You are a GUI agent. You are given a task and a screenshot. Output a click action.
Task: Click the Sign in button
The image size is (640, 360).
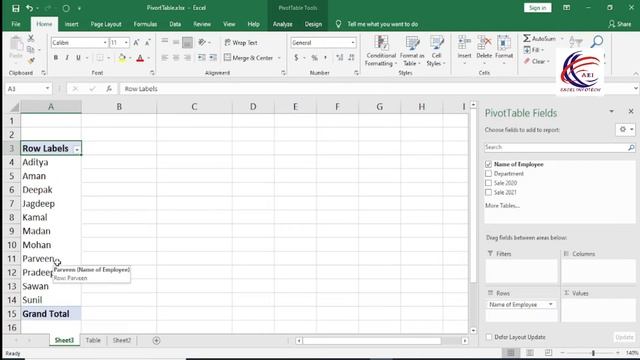pyautogui.click(x=538, y=8)
